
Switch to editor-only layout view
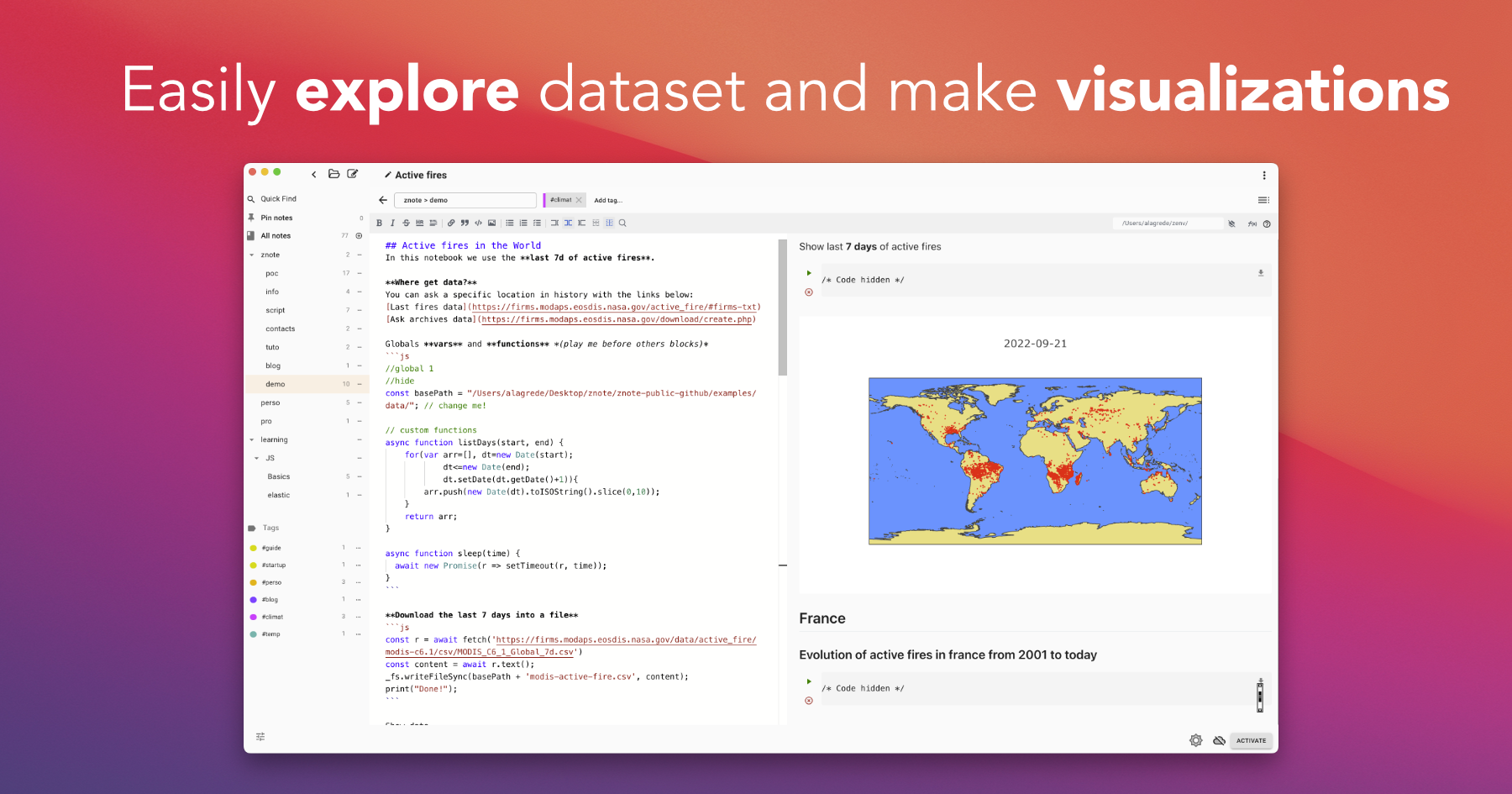(554, 223)
